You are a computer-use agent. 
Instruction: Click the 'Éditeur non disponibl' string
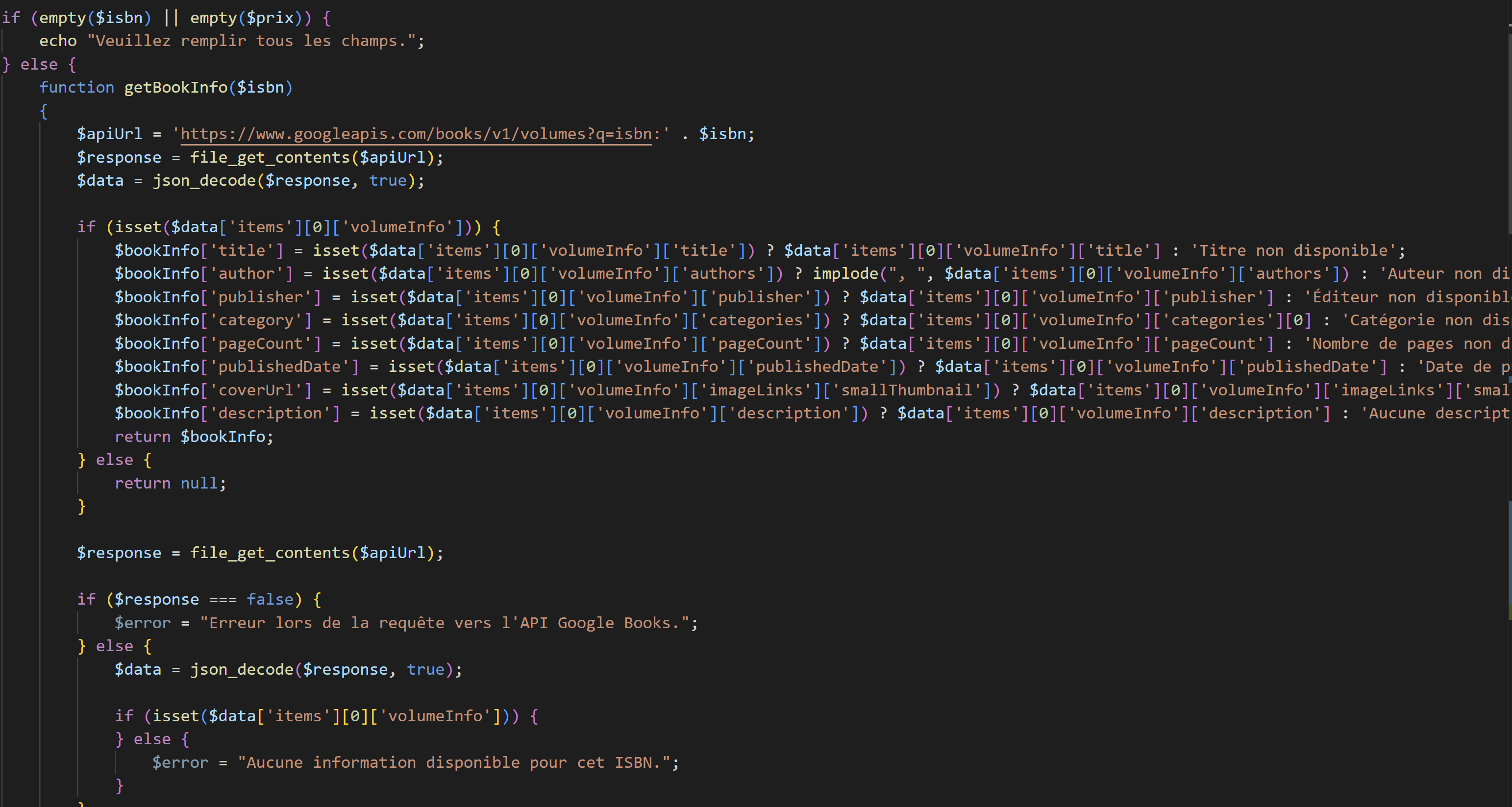pyautogui.click(x=1408, y=297)
